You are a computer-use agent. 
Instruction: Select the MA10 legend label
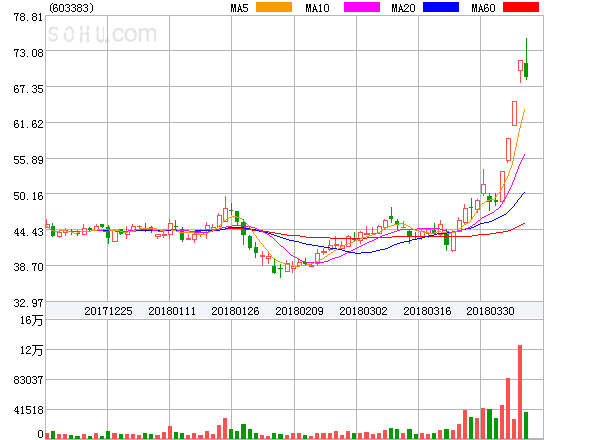tap(317, 8)
